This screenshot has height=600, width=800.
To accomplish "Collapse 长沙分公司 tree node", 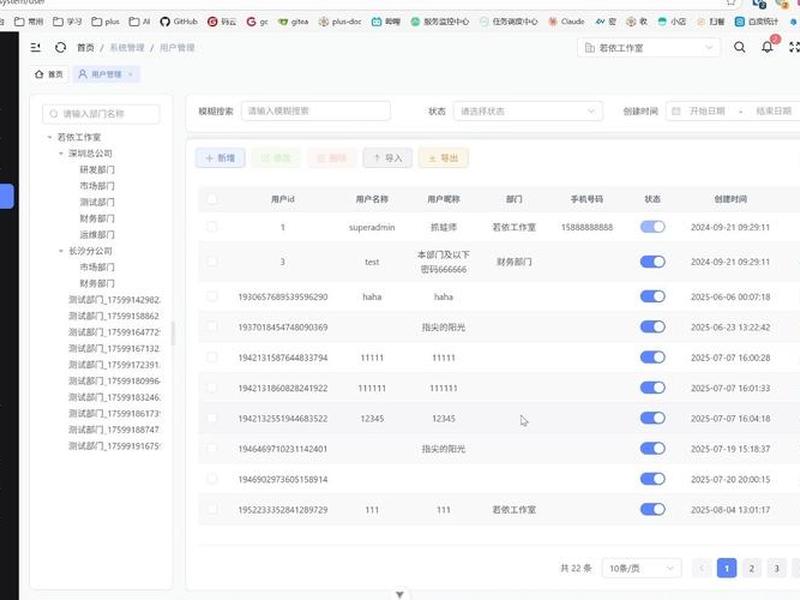I will click(x=61, y=251).
